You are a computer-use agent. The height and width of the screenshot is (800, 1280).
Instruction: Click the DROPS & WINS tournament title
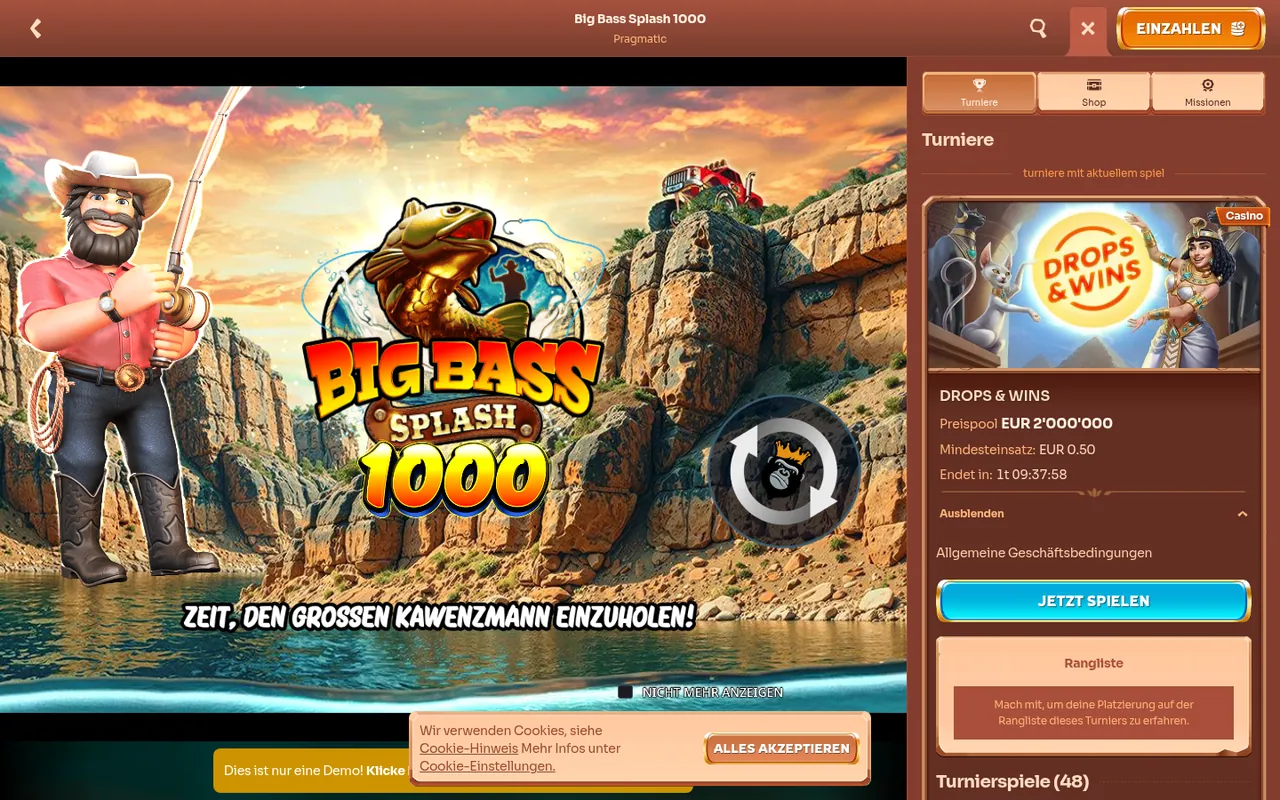pyautogui.click(x=995, y=396)
